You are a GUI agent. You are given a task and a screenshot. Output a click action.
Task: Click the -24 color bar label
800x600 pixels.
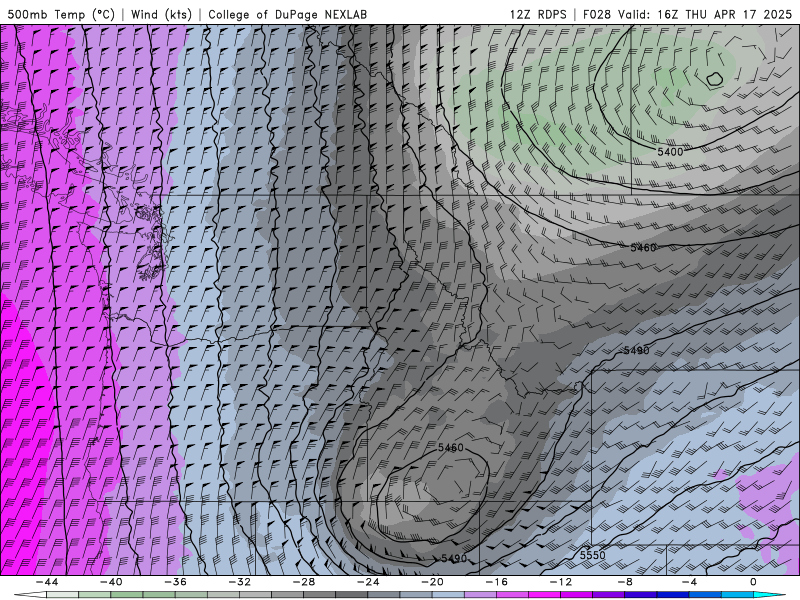368,582
